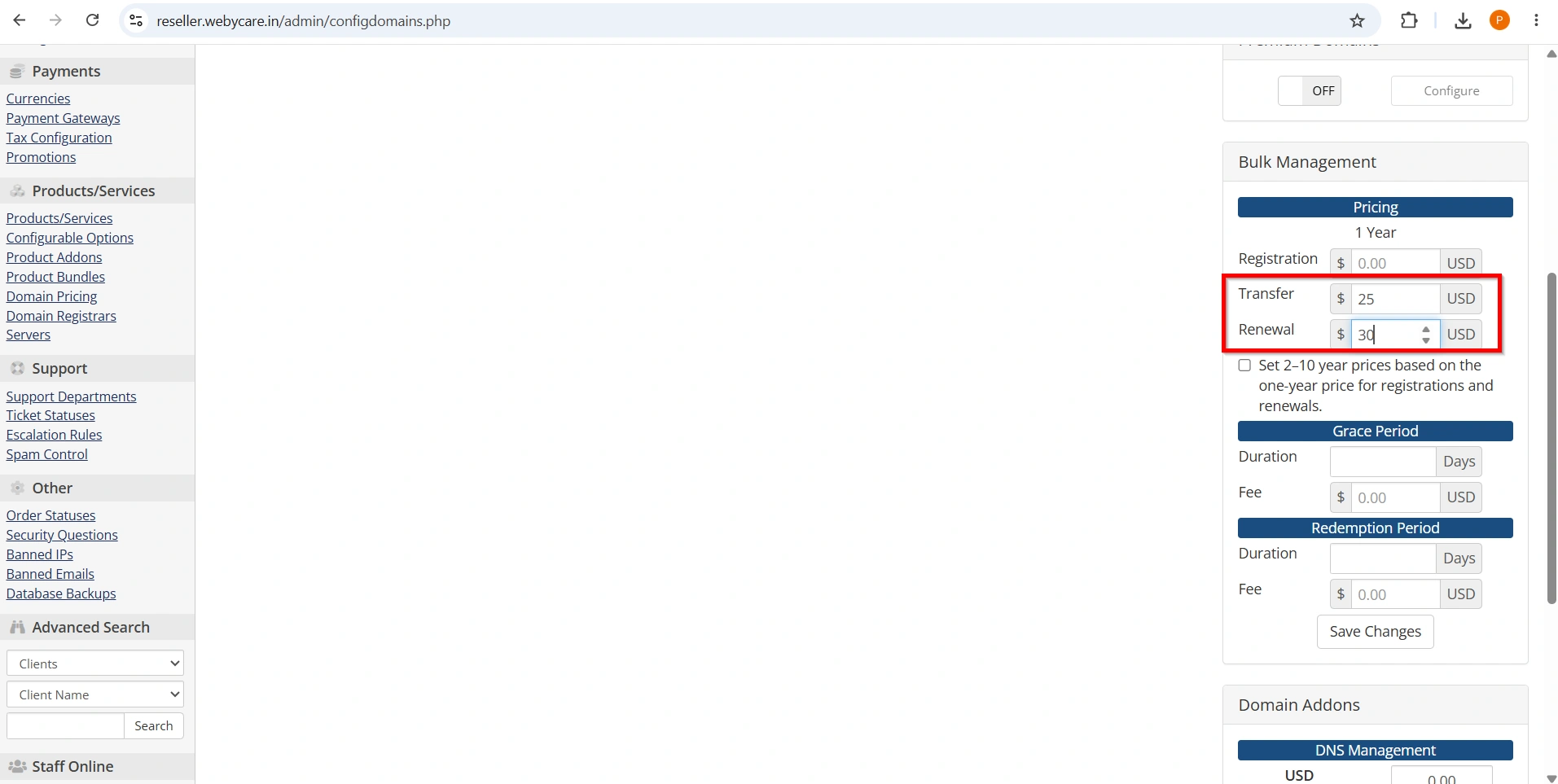The image size is (1558, 784).
Task: Click the Support section icon
Action: tap(17, 369)
